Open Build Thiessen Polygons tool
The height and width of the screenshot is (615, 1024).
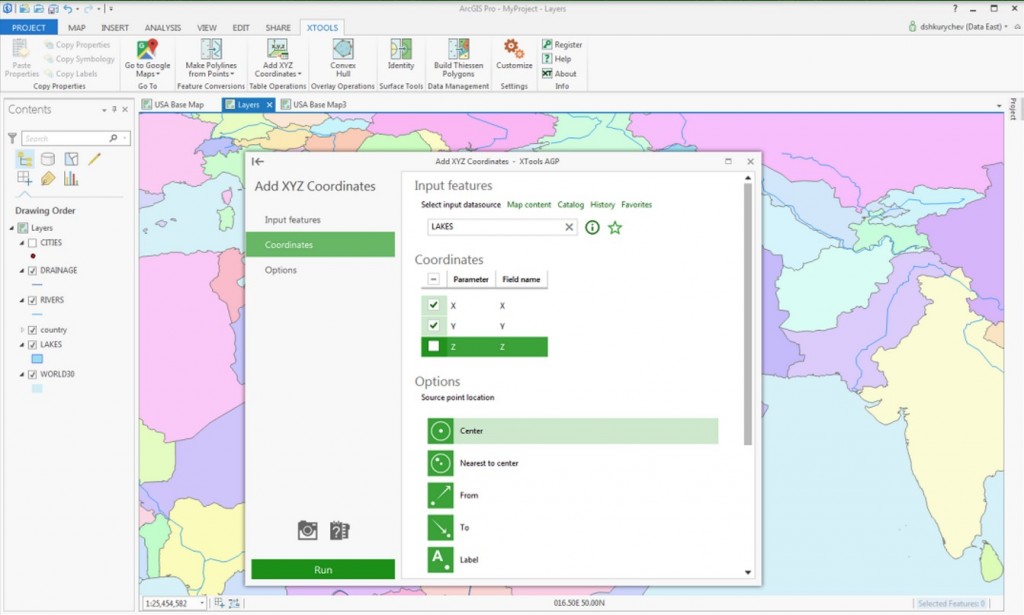pos(458,58)
